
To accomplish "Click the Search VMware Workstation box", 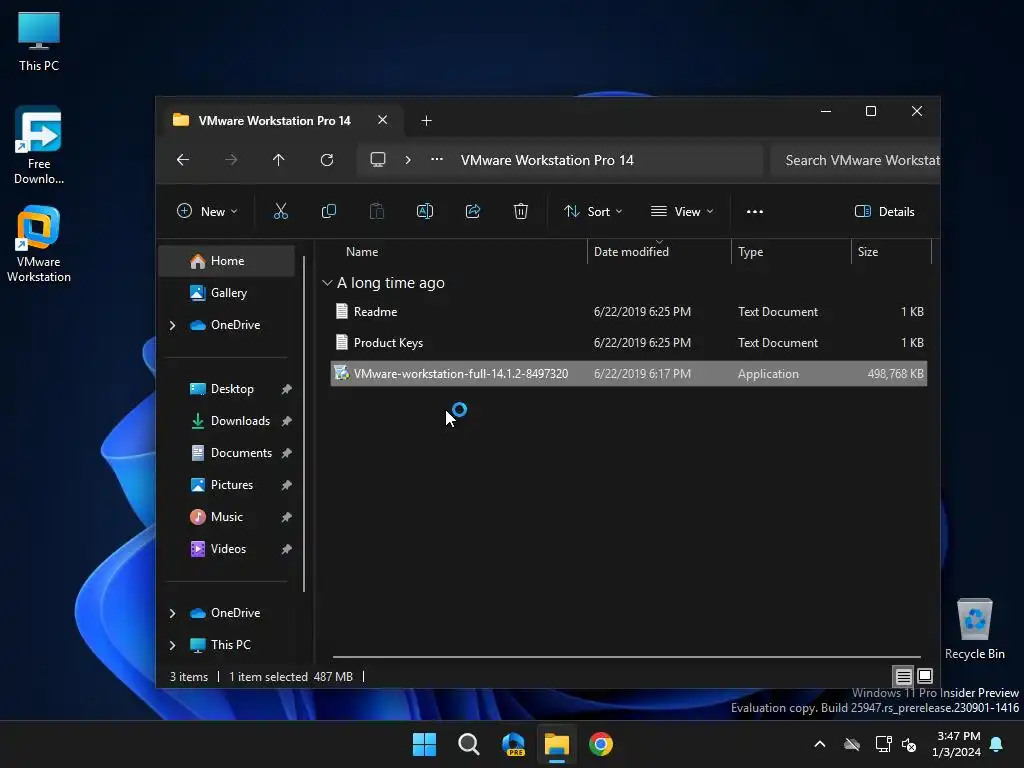I will click(855, 160).
